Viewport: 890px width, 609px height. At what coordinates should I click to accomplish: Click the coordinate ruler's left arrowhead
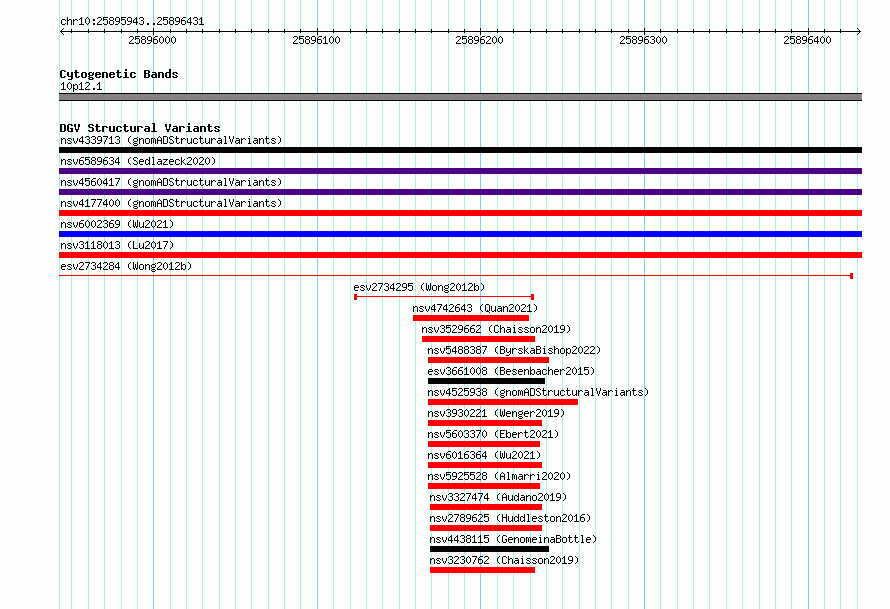[62, 31]
